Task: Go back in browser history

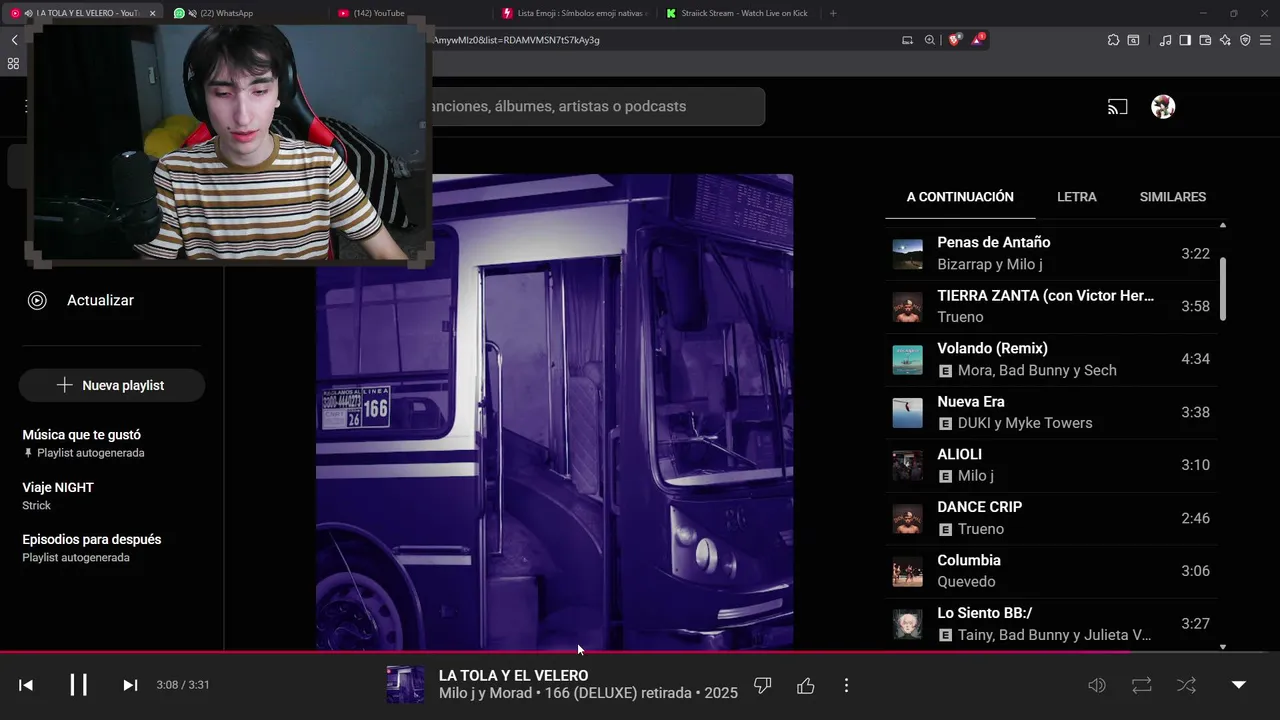Action: (14, 40)
